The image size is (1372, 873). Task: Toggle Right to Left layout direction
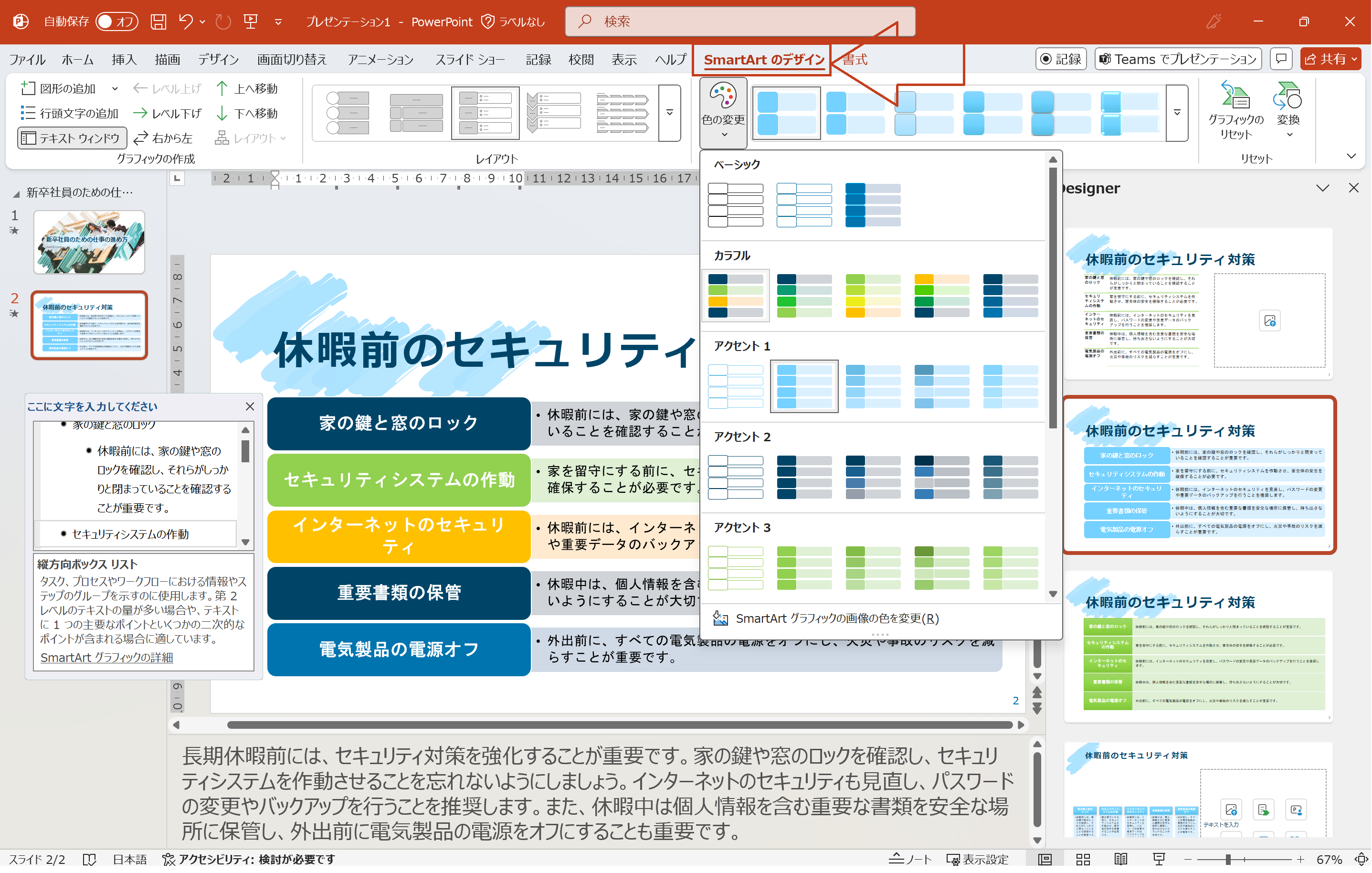tap(163, 138)
